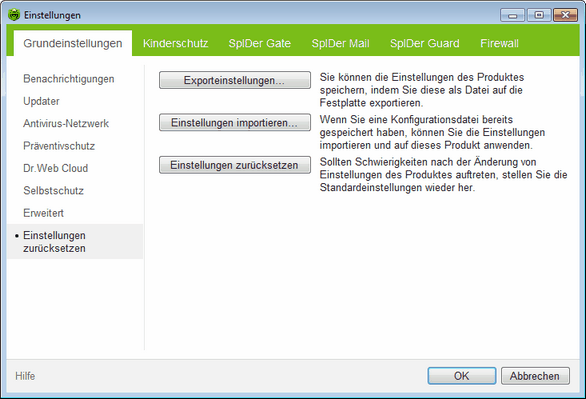This screenshot has height=399, width=586.
Task: Select the SpIDer Guard tab
Action: pos(425,43)
